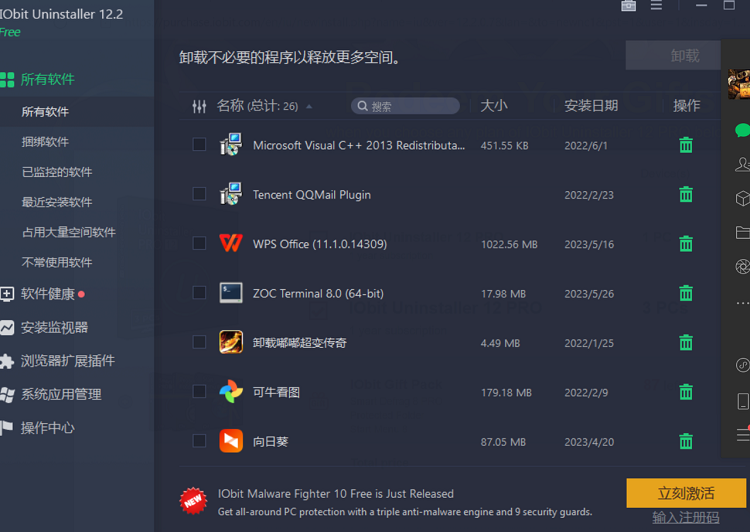Click the folder icon in right sidebar

742,233
